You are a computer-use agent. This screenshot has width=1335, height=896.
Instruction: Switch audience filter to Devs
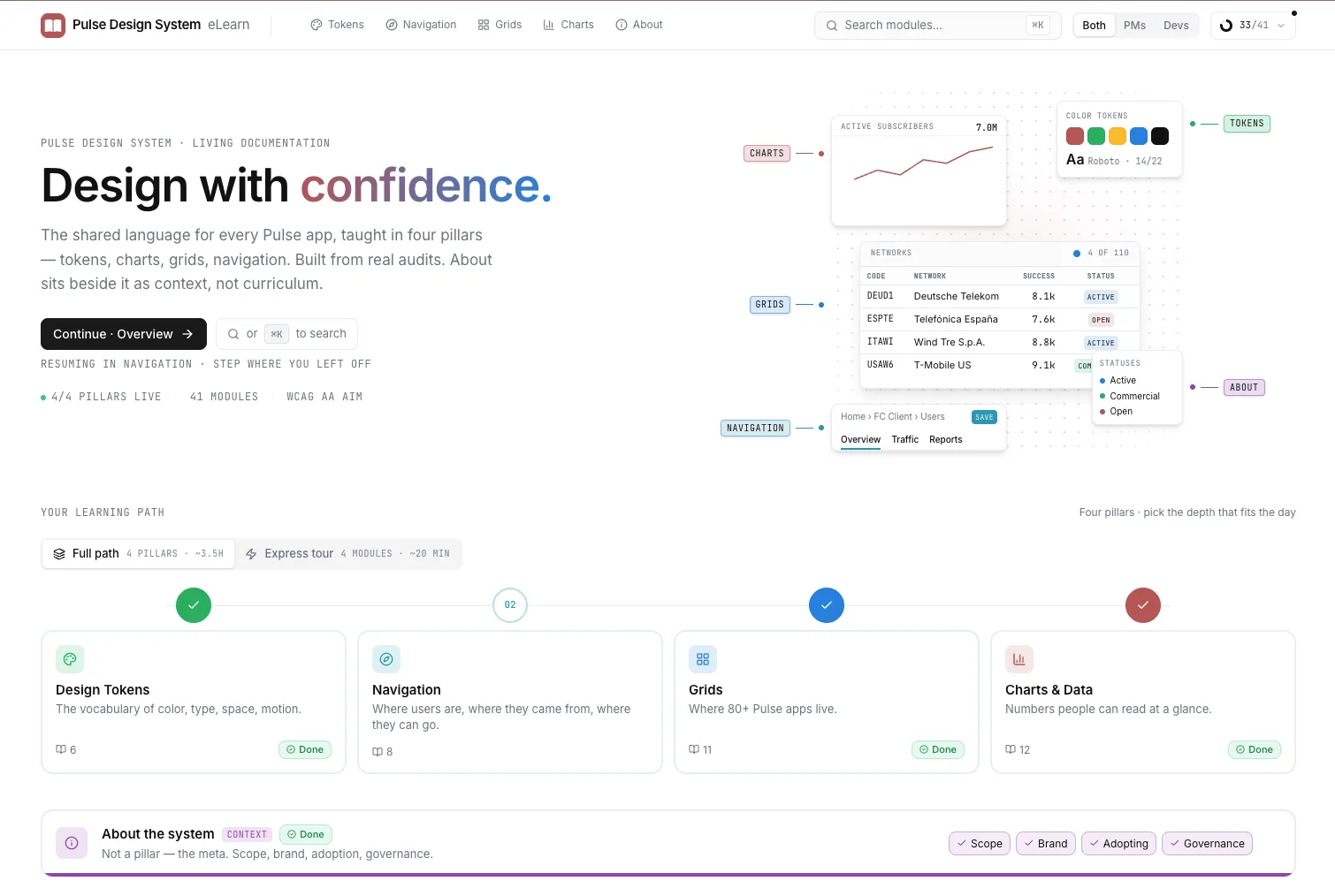click(x=1176, y=26)
